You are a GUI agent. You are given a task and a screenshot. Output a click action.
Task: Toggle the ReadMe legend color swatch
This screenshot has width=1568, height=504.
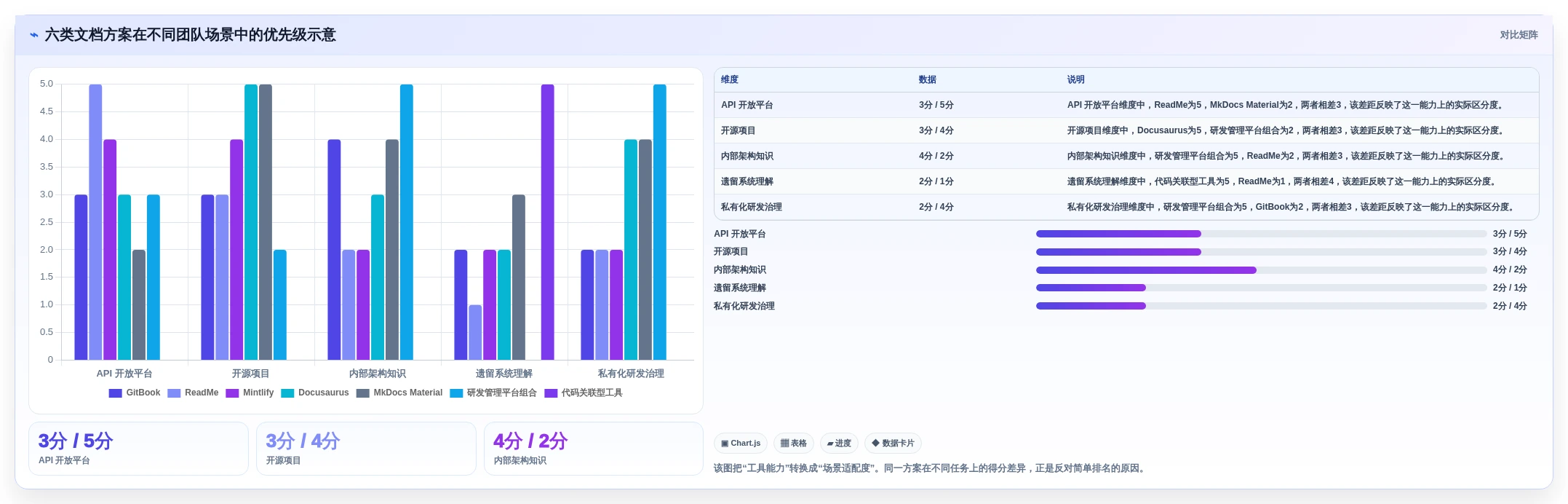(174, 393)
